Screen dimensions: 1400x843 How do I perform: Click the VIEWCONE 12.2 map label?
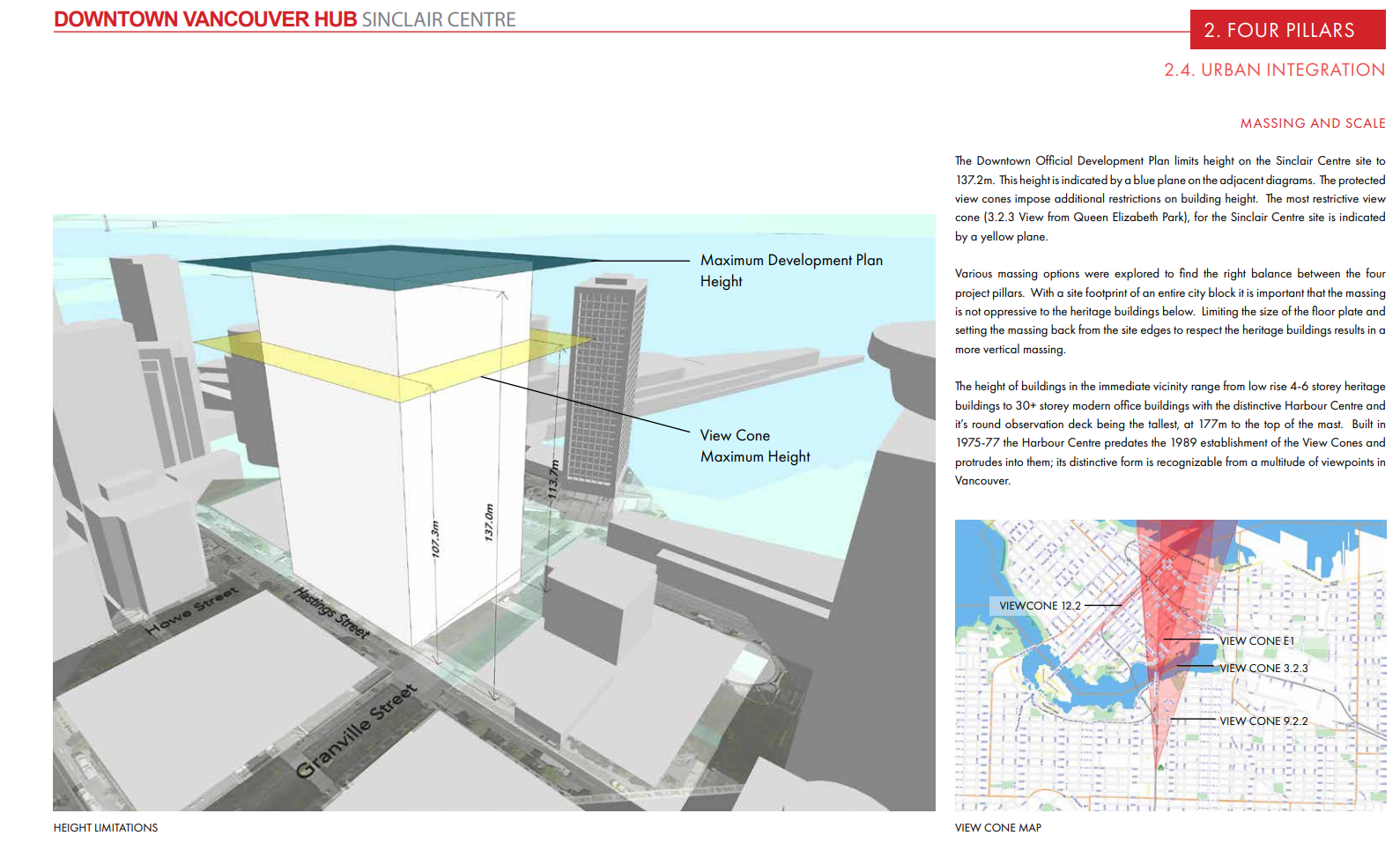pos(1040,606)
